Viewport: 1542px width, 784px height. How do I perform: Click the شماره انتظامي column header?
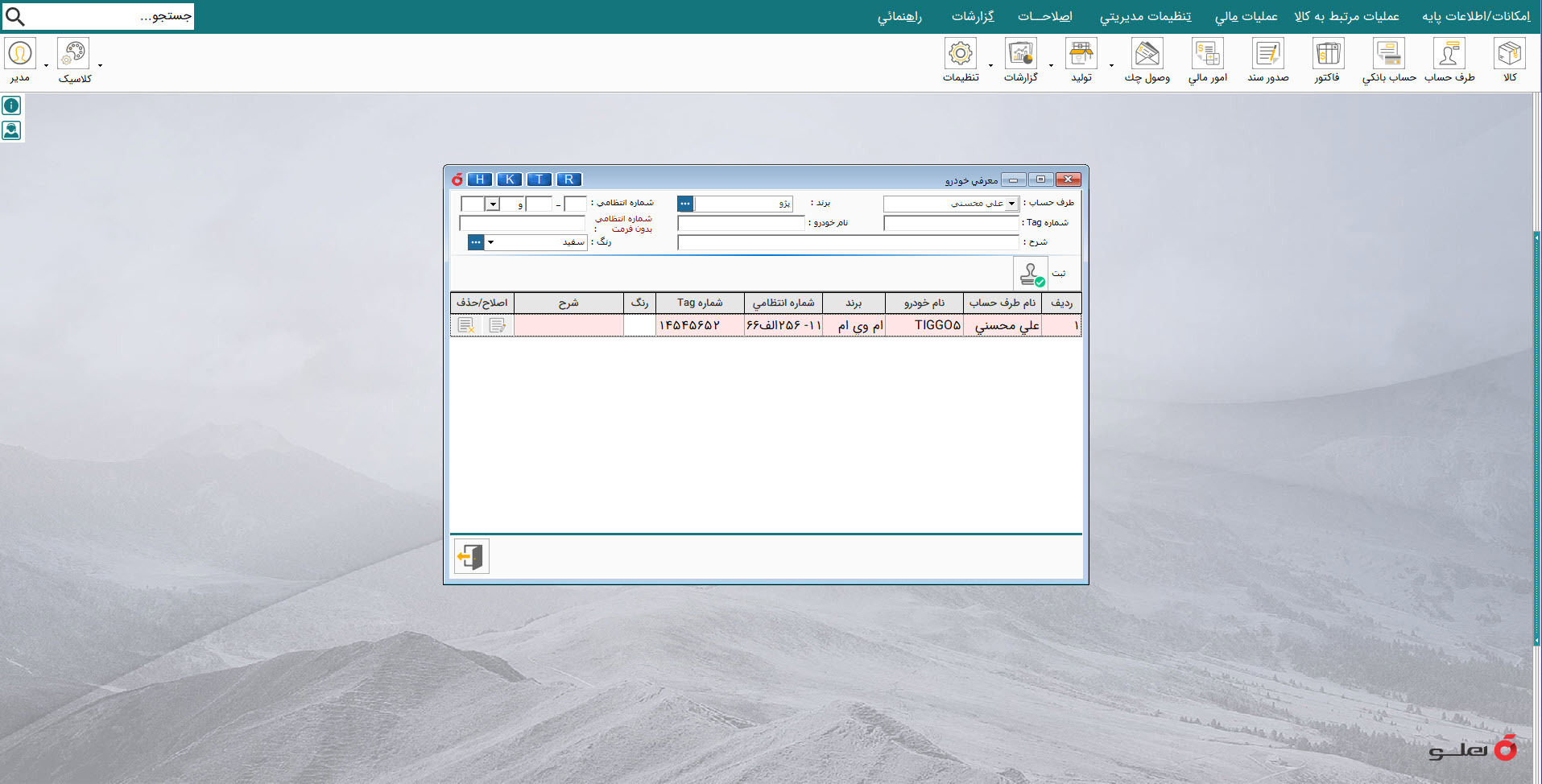(x=783, y=303)
